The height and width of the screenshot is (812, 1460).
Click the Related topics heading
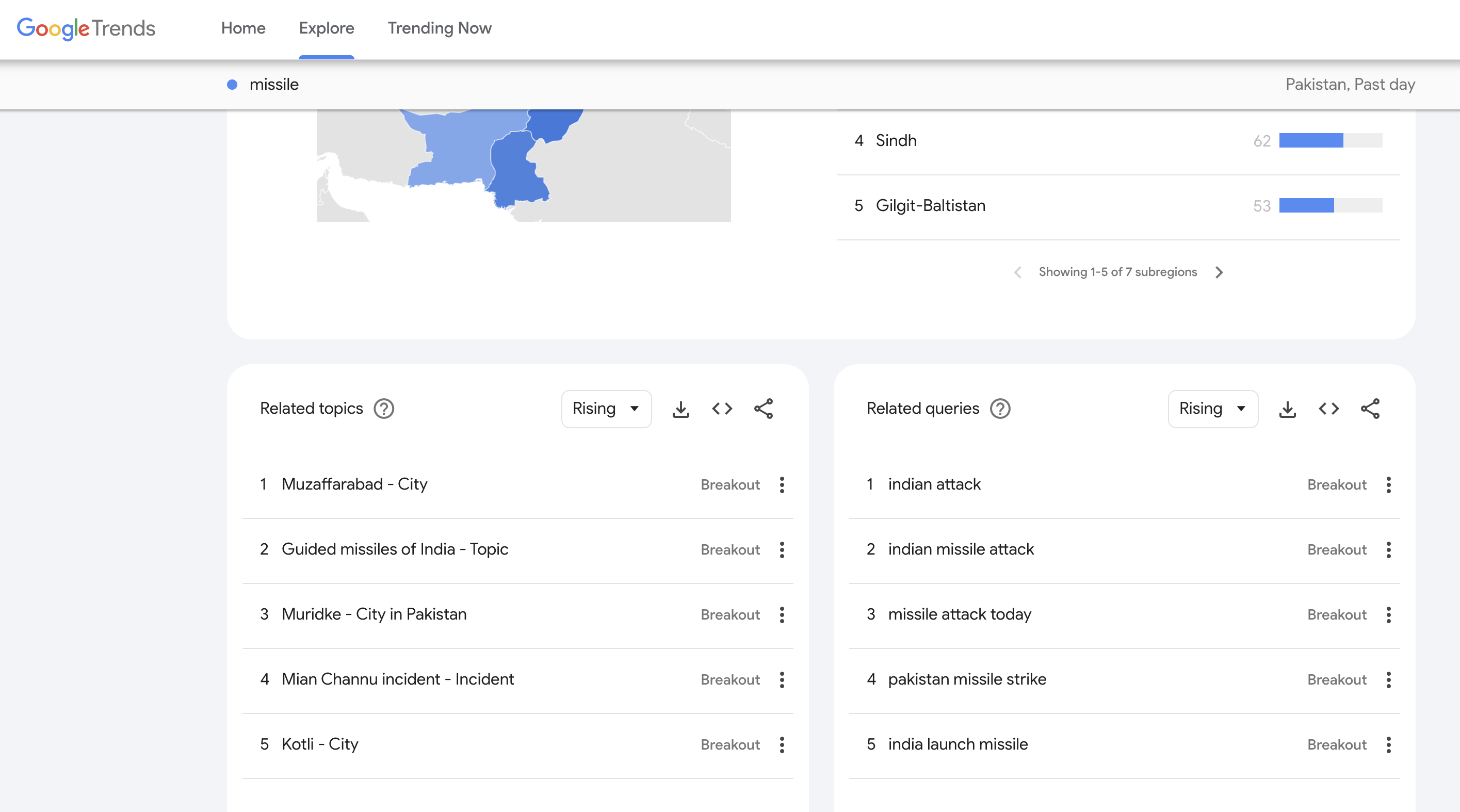[311, 409]
